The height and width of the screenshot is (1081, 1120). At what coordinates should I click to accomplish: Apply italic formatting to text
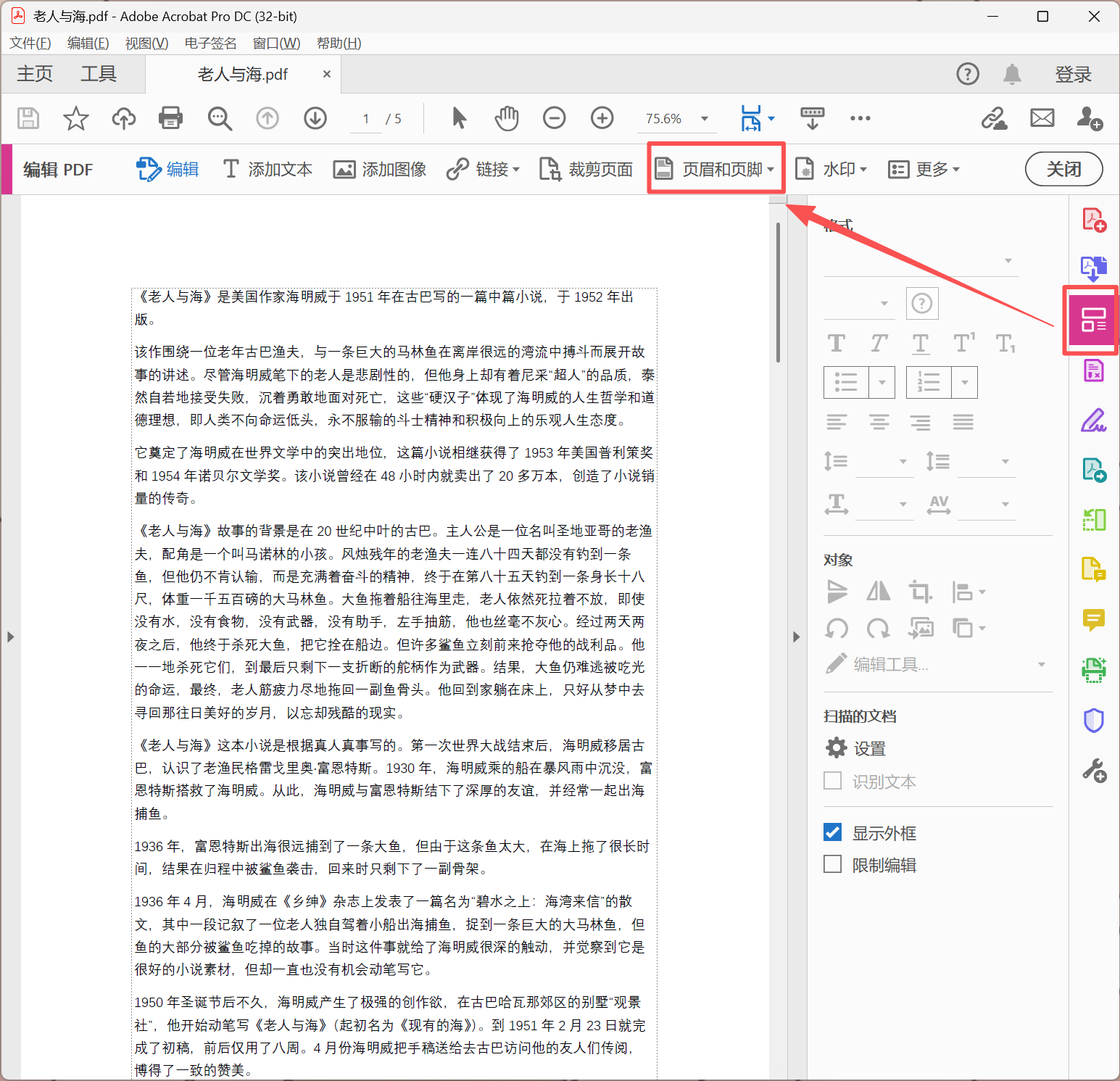click(x=878, y=343)
